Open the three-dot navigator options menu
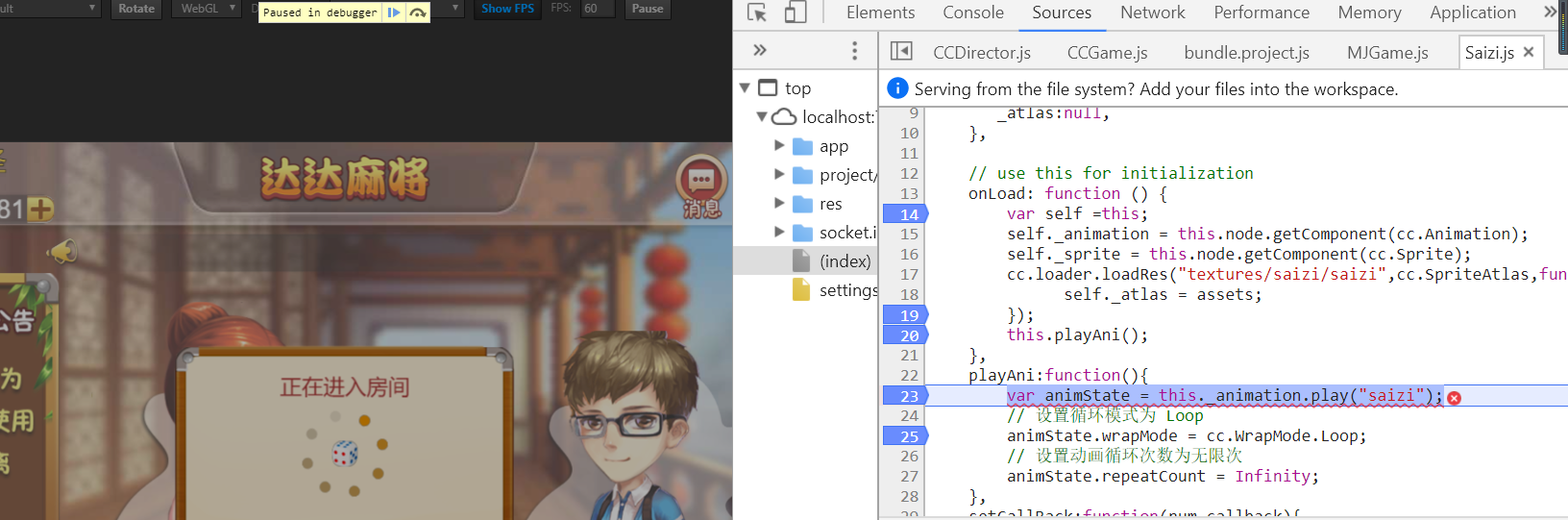Image resolution: width=1568 pixels, height=520 pixels. pyautogui.click(x=854, y=51)
